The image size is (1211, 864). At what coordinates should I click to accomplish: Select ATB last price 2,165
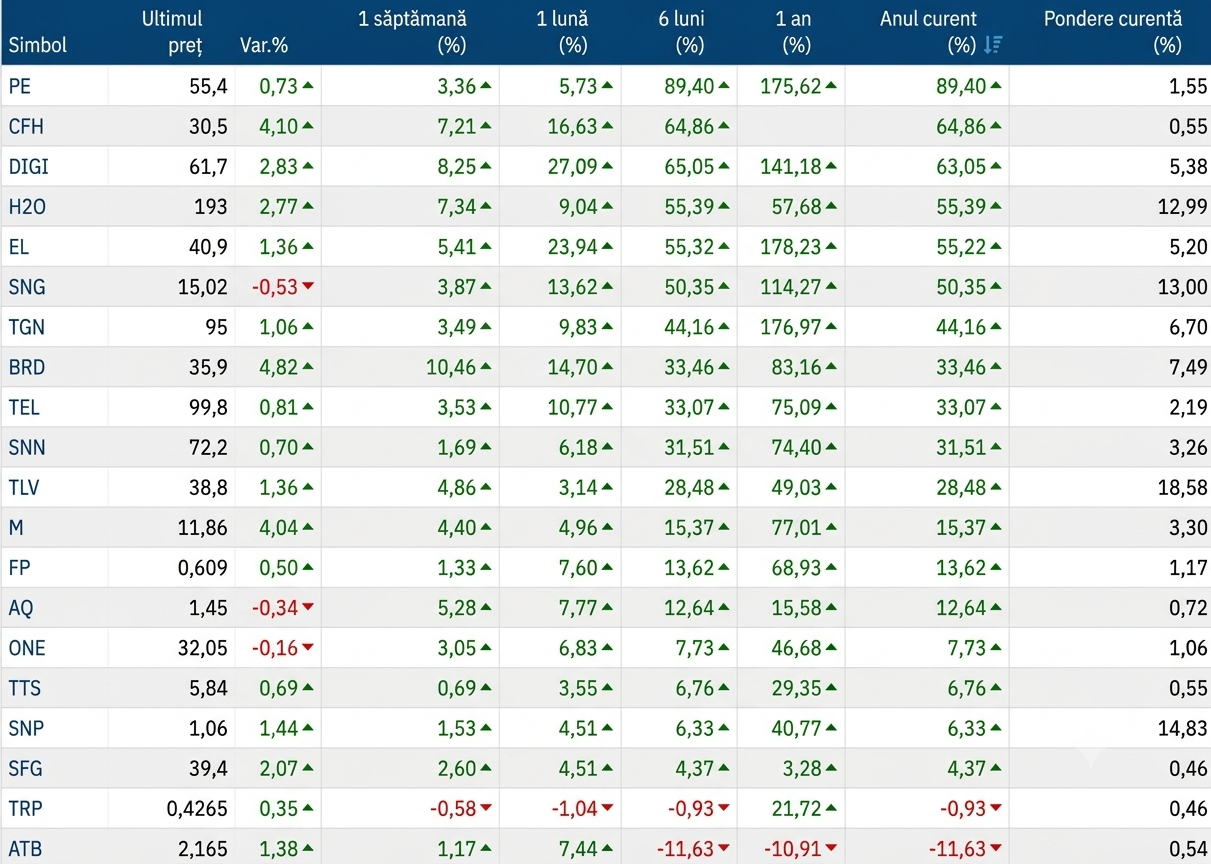pyautogui.click(x=203, y=849)
